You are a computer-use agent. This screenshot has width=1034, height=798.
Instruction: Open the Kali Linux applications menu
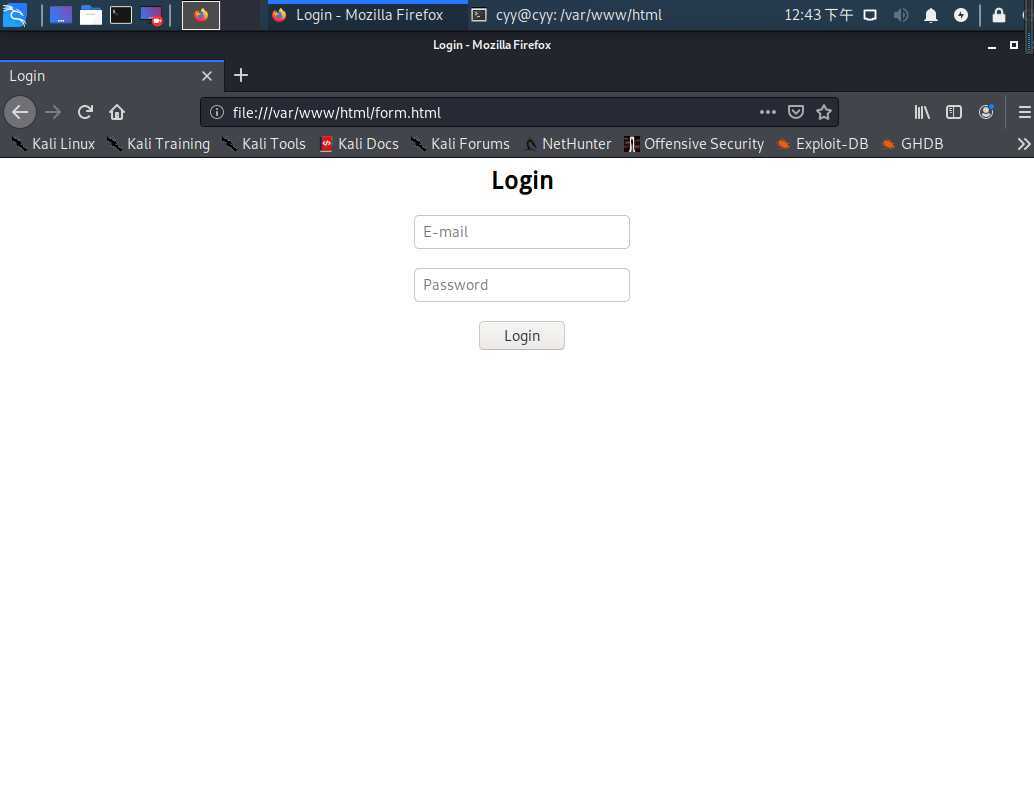coord(15,15)
